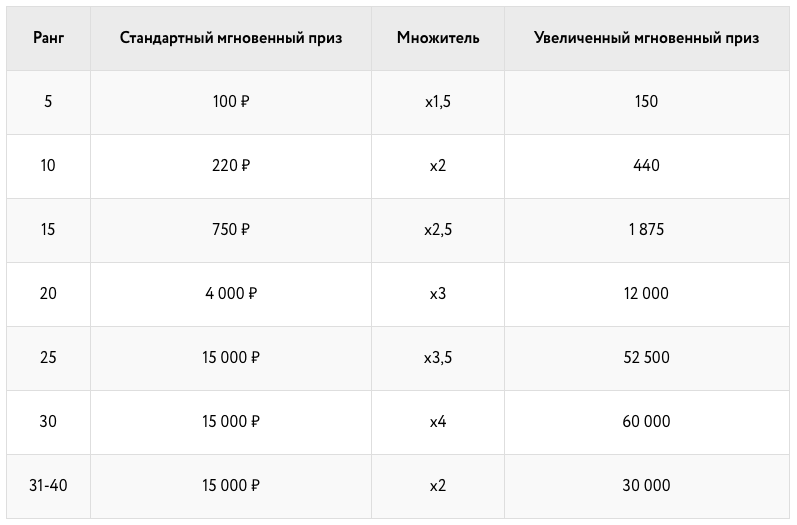Select the Стандартный мгновенный приз header
The image size is (797, 525).
click(231, 38)
